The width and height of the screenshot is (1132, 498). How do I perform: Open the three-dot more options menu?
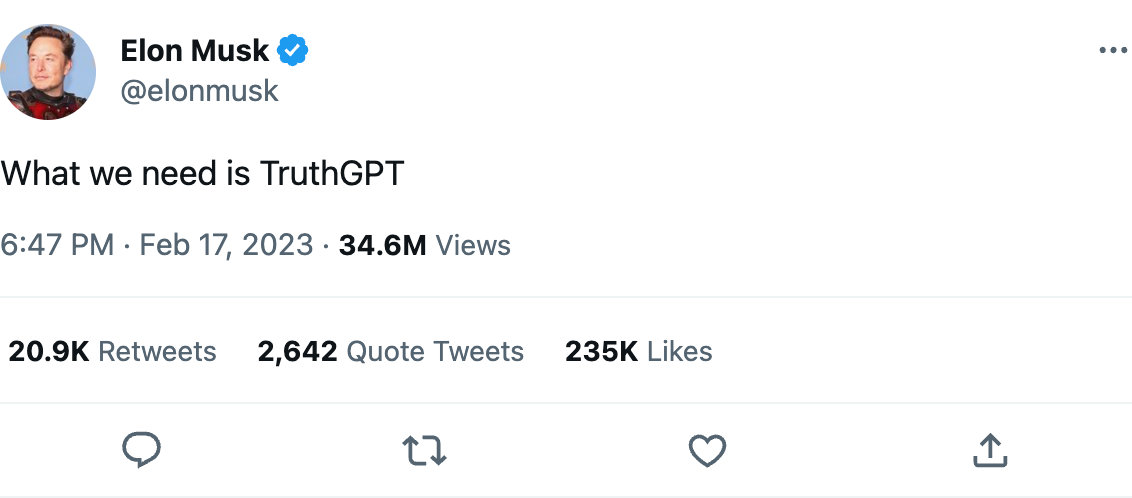coord(1112,51)
